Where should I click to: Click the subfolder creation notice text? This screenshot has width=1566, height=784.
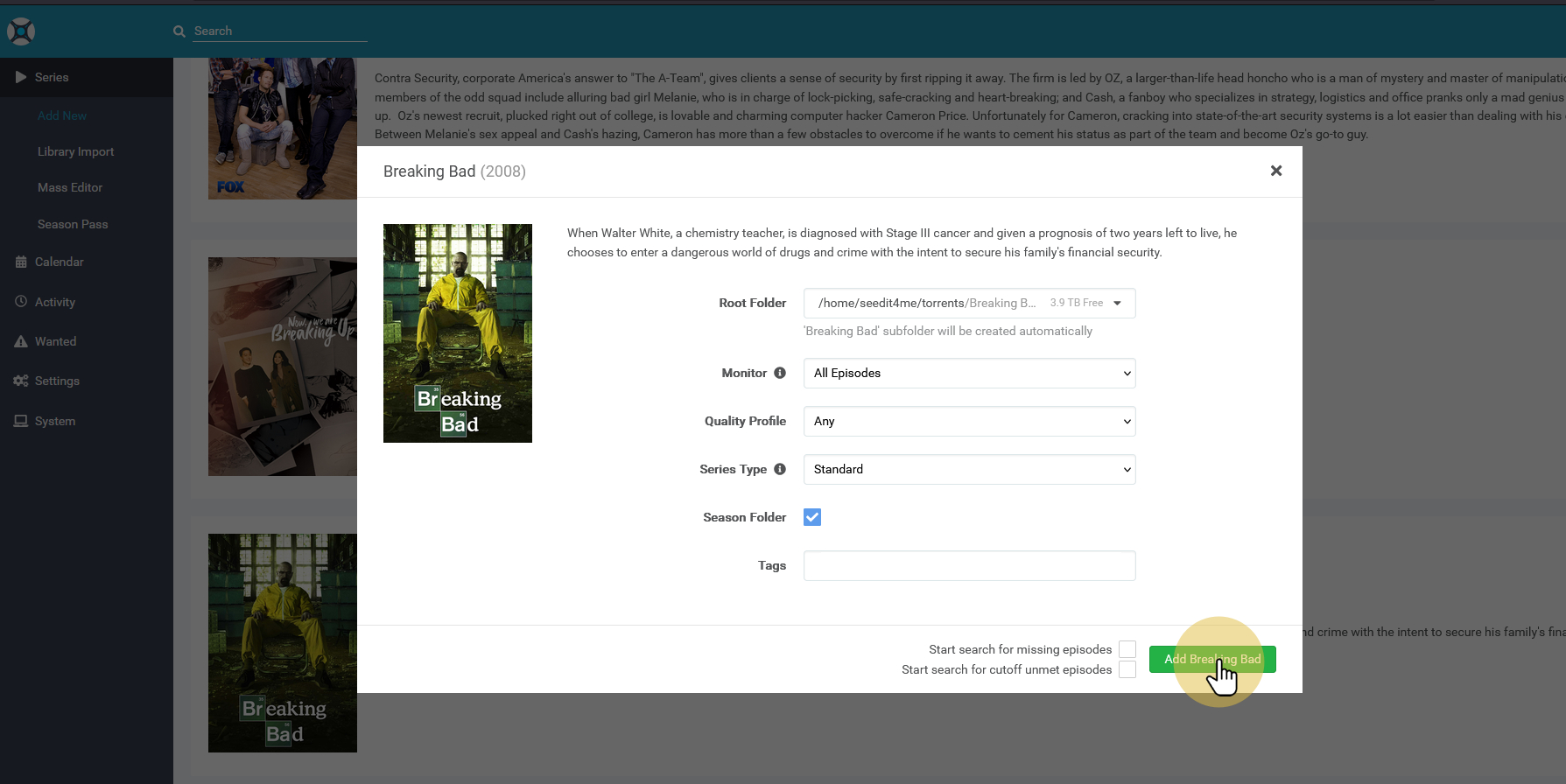948,331
